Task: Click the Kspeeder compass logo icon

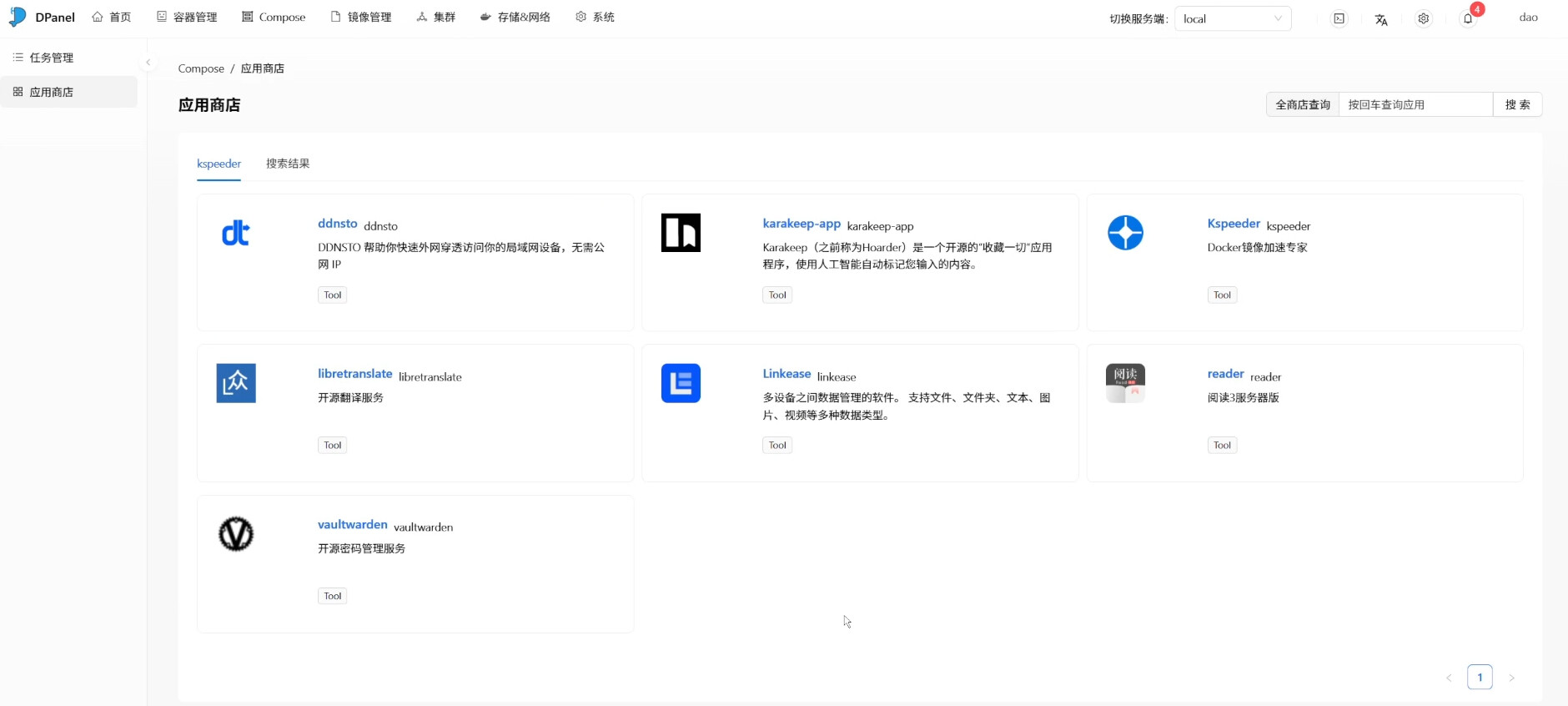Action: click(1125, 233)
